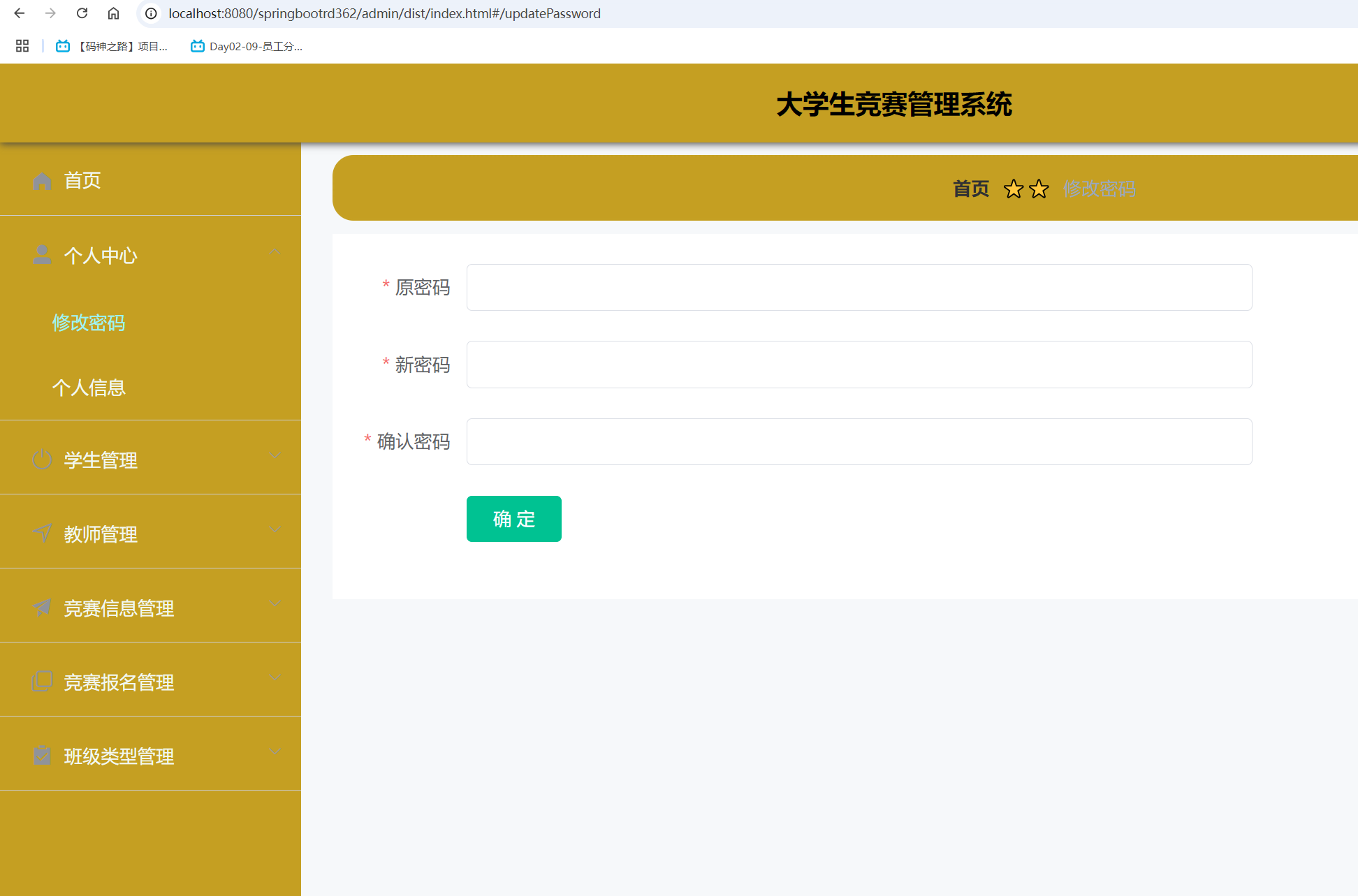Click the document icon beside 竞赛报名管理
This screenshot has height=896, width=1358.
42,682
